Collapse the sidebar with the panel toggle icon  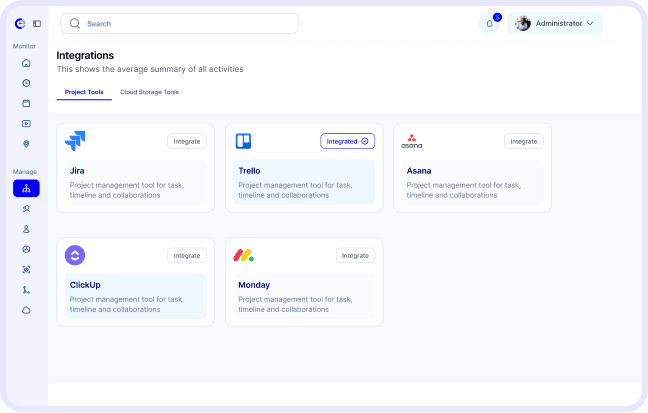(37, 23)
